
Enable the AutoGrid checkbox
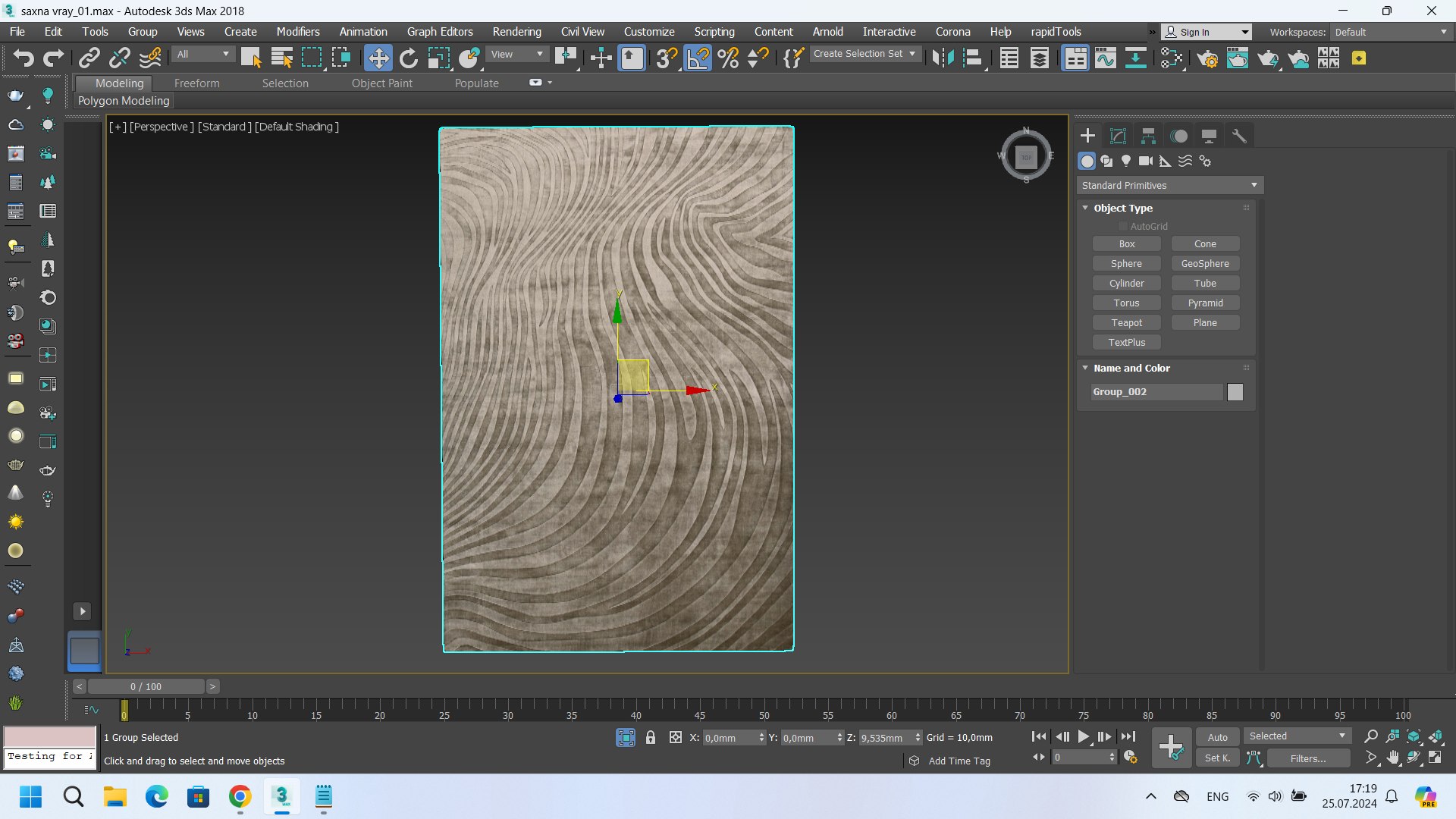(x=1123, y=226)
